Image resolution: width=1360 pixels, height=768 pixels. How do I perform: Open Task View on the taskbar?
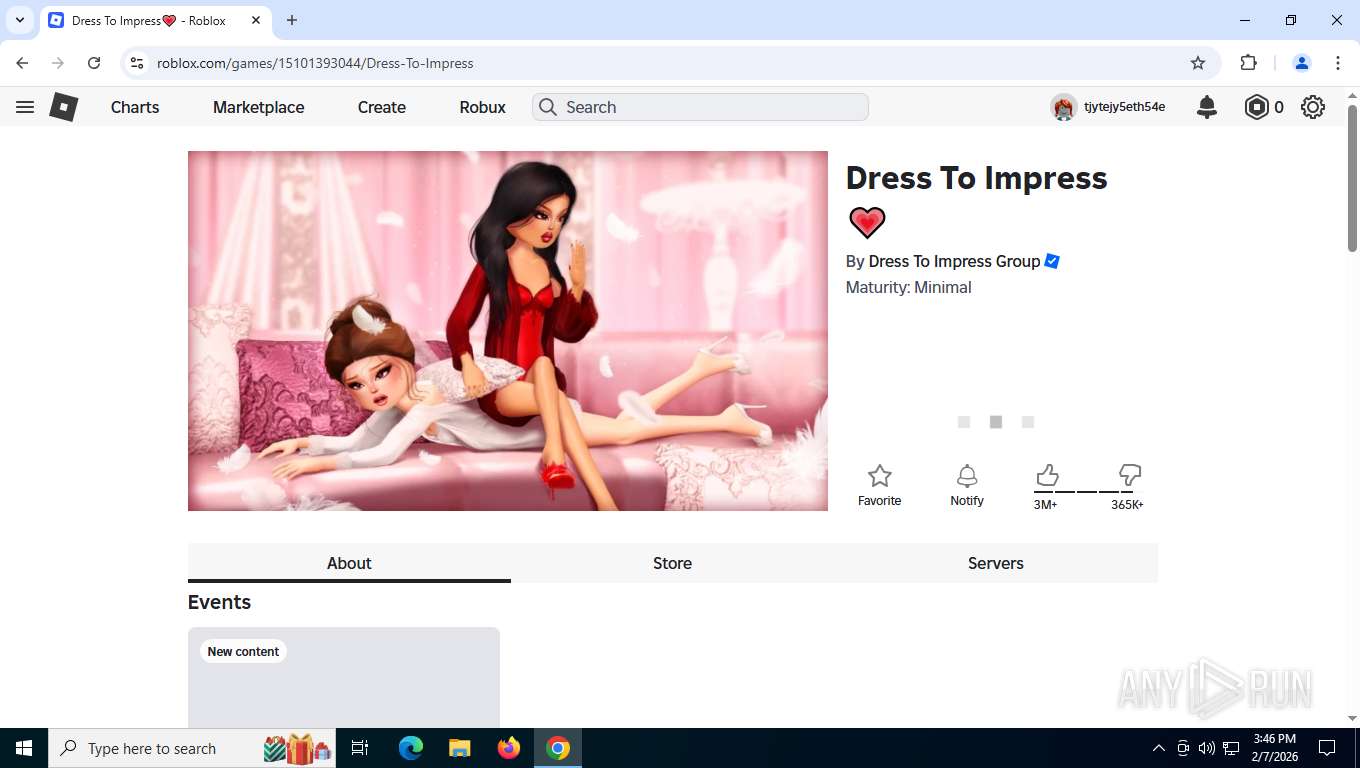(360, 748)
